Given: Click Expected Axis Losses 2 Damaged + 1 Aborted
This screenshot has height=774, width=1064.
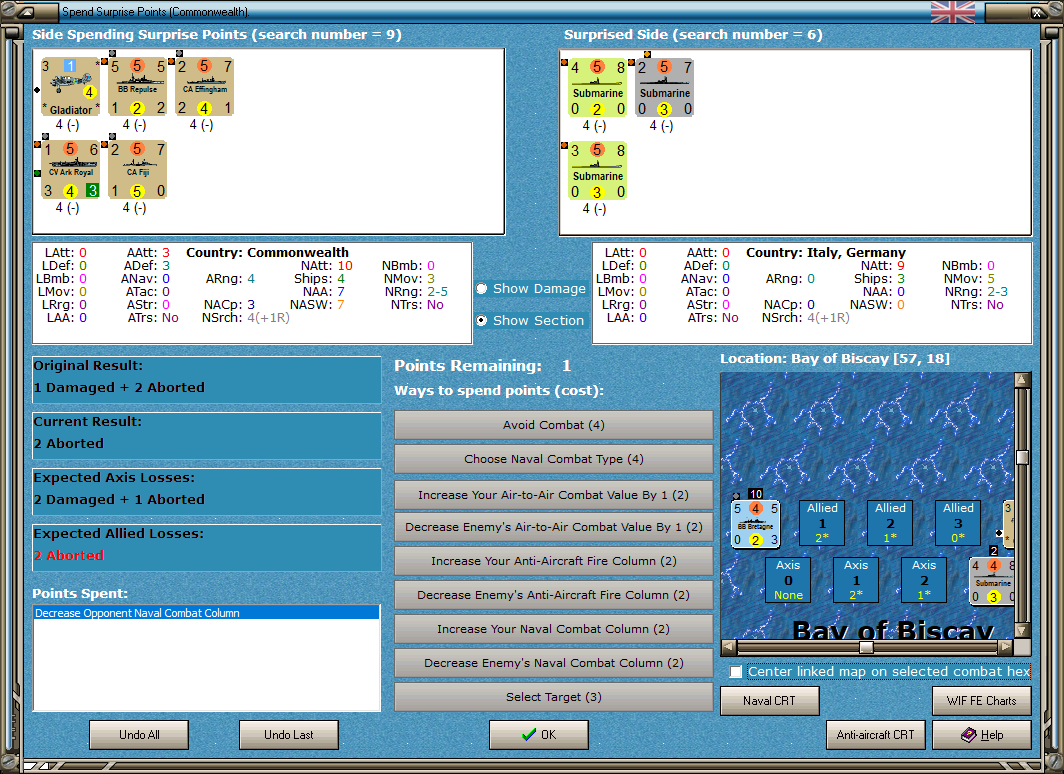Looking at the screenshot, I should coord(119,499).
